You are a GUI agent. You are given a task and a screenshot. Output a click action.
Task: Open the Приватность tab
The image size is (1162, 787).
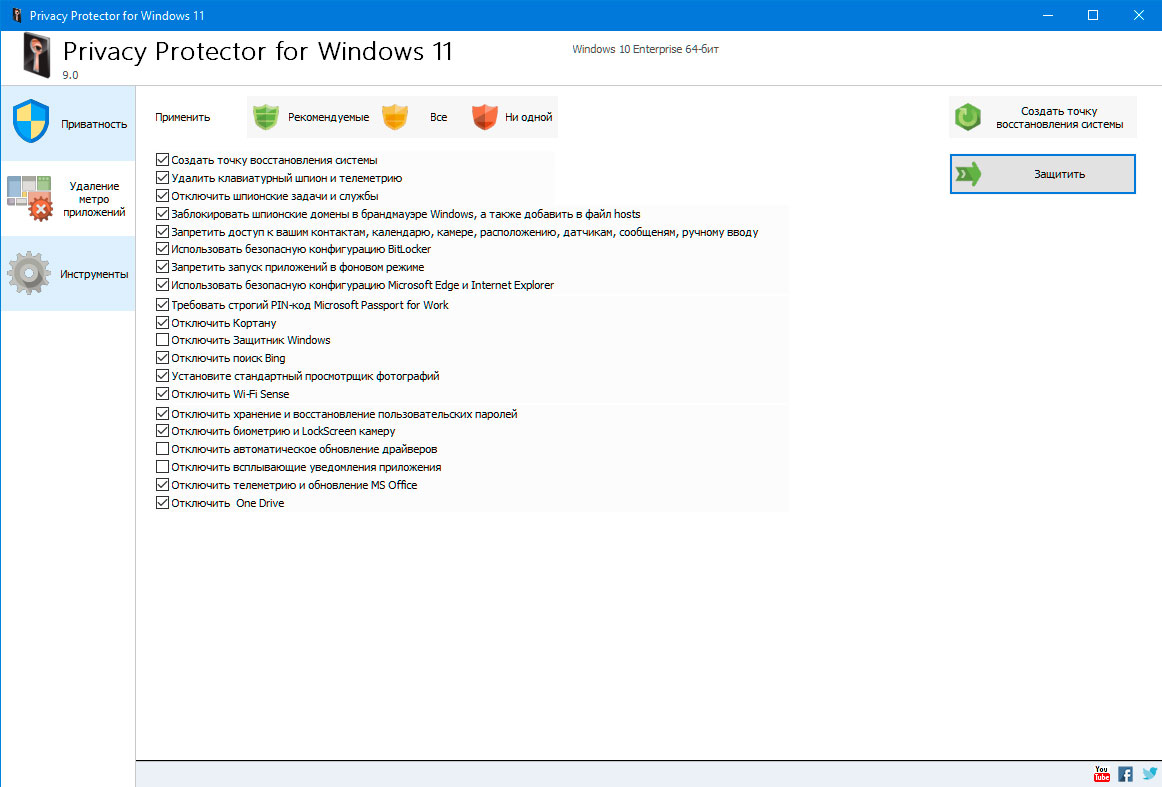click(68, 124)
